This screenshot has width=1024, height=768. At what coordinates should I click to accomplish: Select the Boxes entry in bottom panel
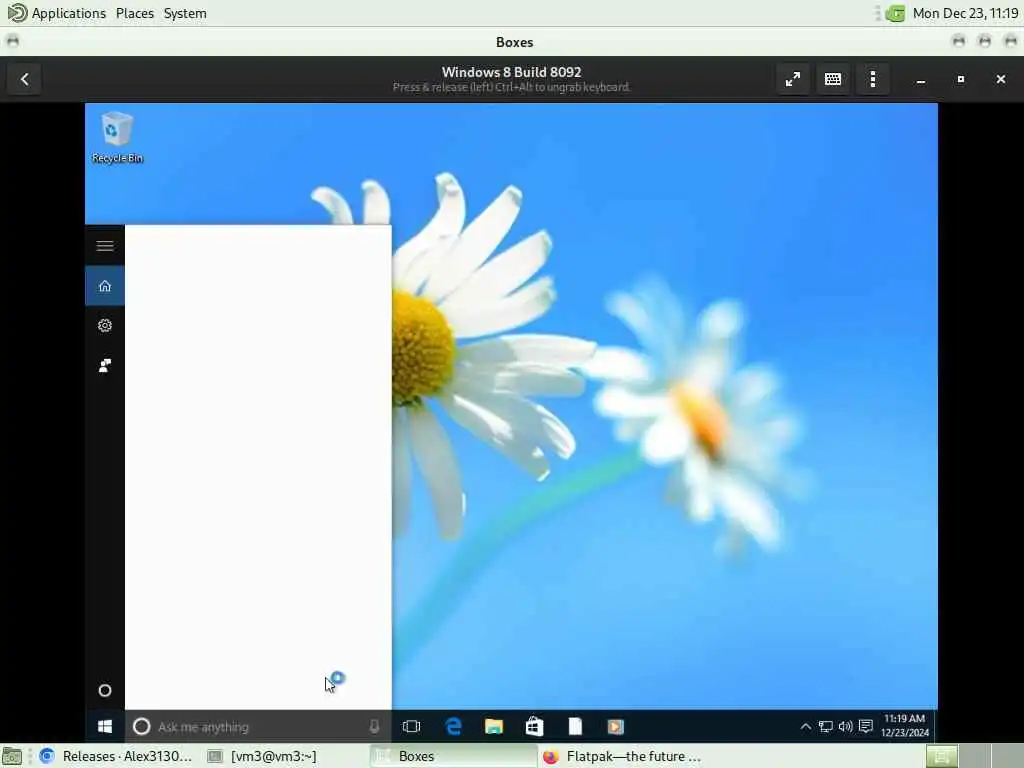click(453, 756)
